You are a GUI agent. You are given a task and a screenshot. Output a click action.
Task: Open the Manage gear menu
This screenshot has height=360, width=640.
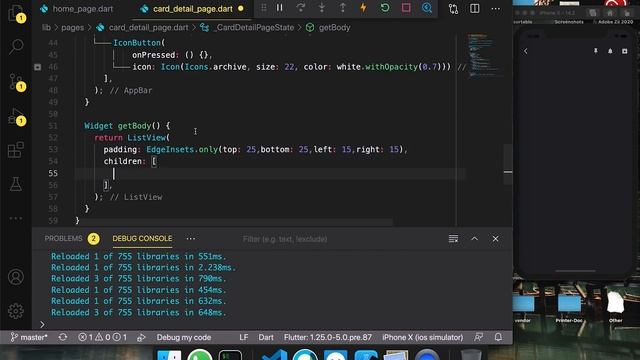coord(16,311)
